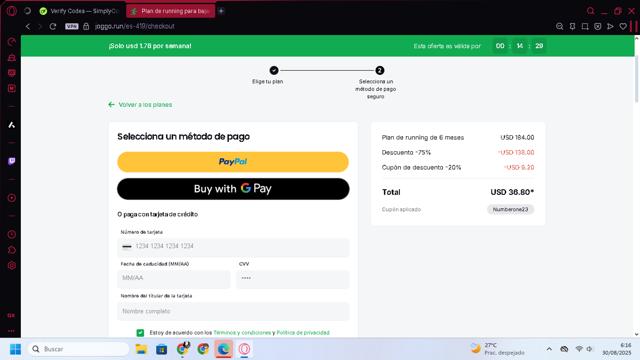The height and width of the screenshot is (360, 640).
Task: Click the scrollbar down arrow
Action: click(636, 334)
